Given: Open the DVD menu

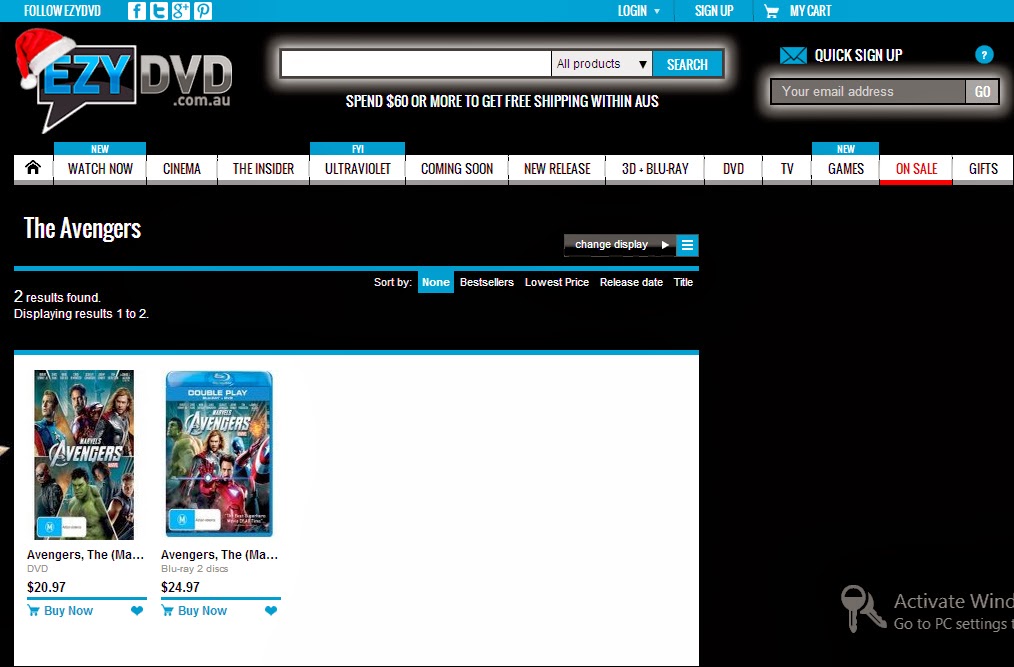Looking at the screenshot, I should [733, 169].
